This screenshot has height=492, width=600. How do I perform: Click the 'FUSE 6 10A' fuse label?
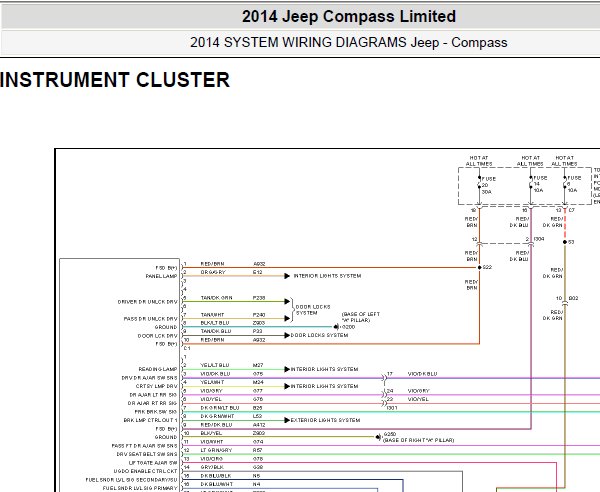pyautogui.click(x=574, y=184)
